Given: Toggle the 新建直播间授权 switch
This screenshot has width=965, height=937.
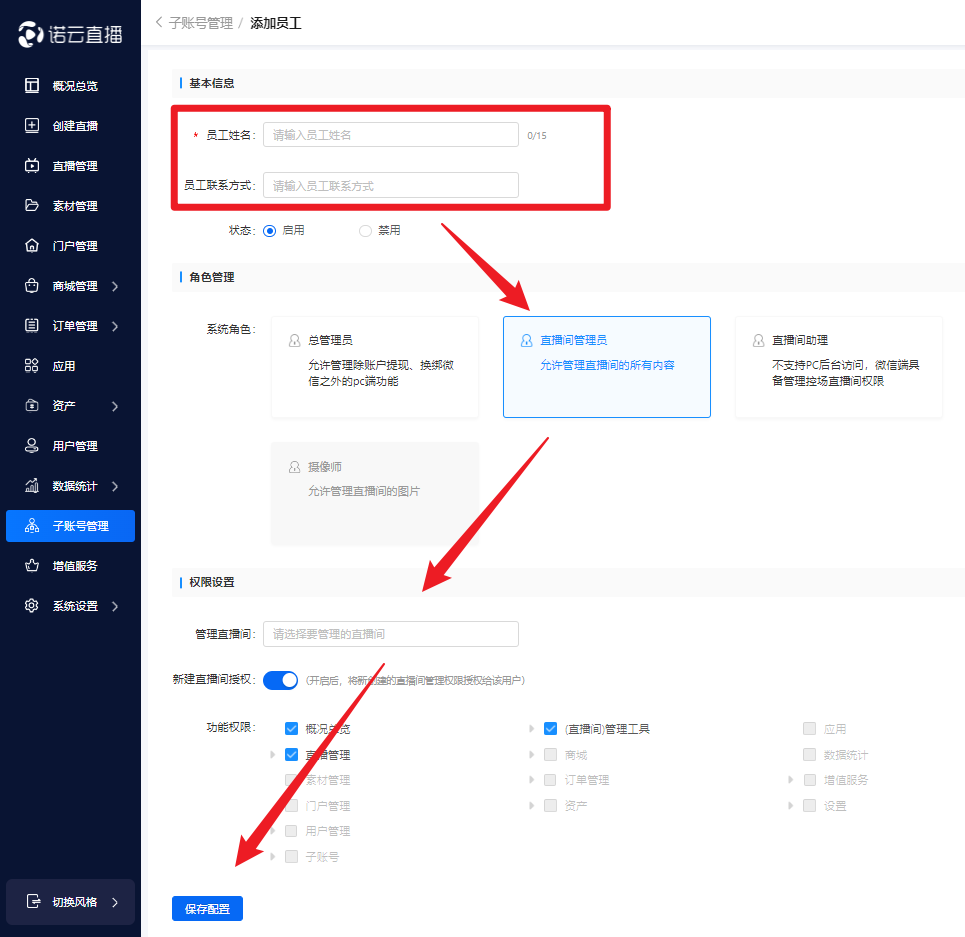Looking at the screenshot, I should (x=281, y=680).
